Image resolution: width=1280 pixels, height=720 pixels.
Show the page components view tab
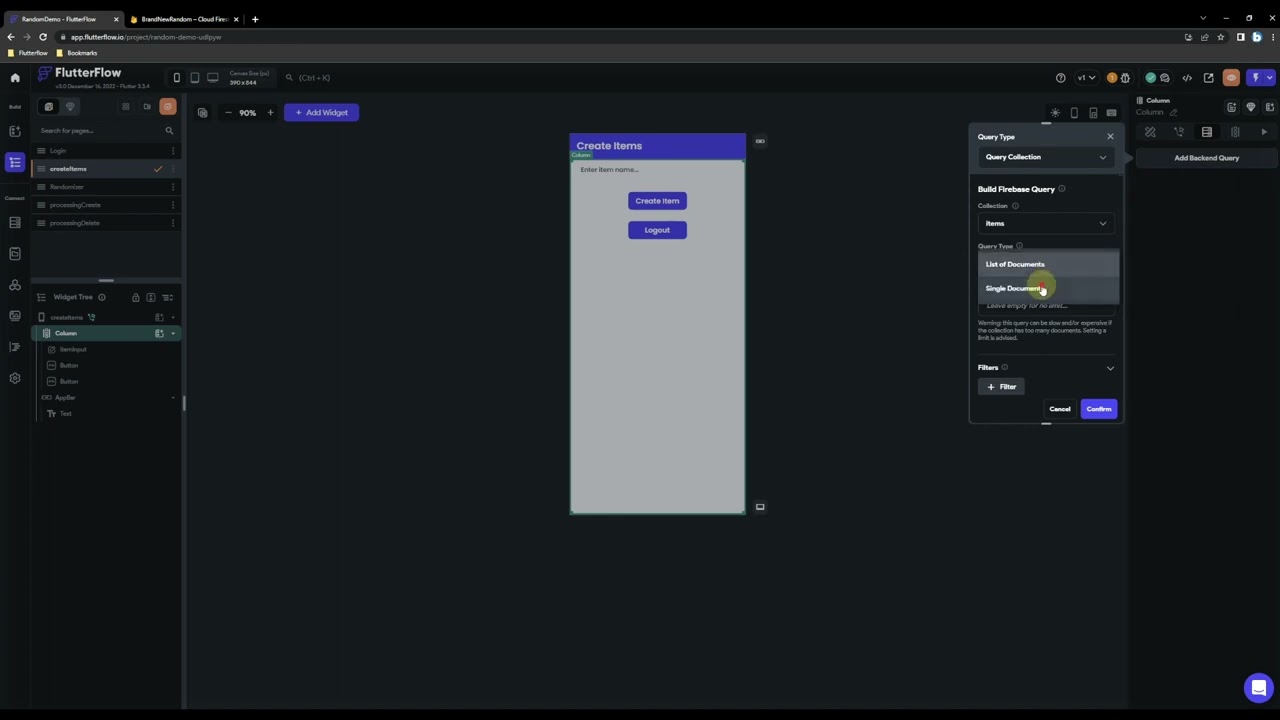click(70, 106)
